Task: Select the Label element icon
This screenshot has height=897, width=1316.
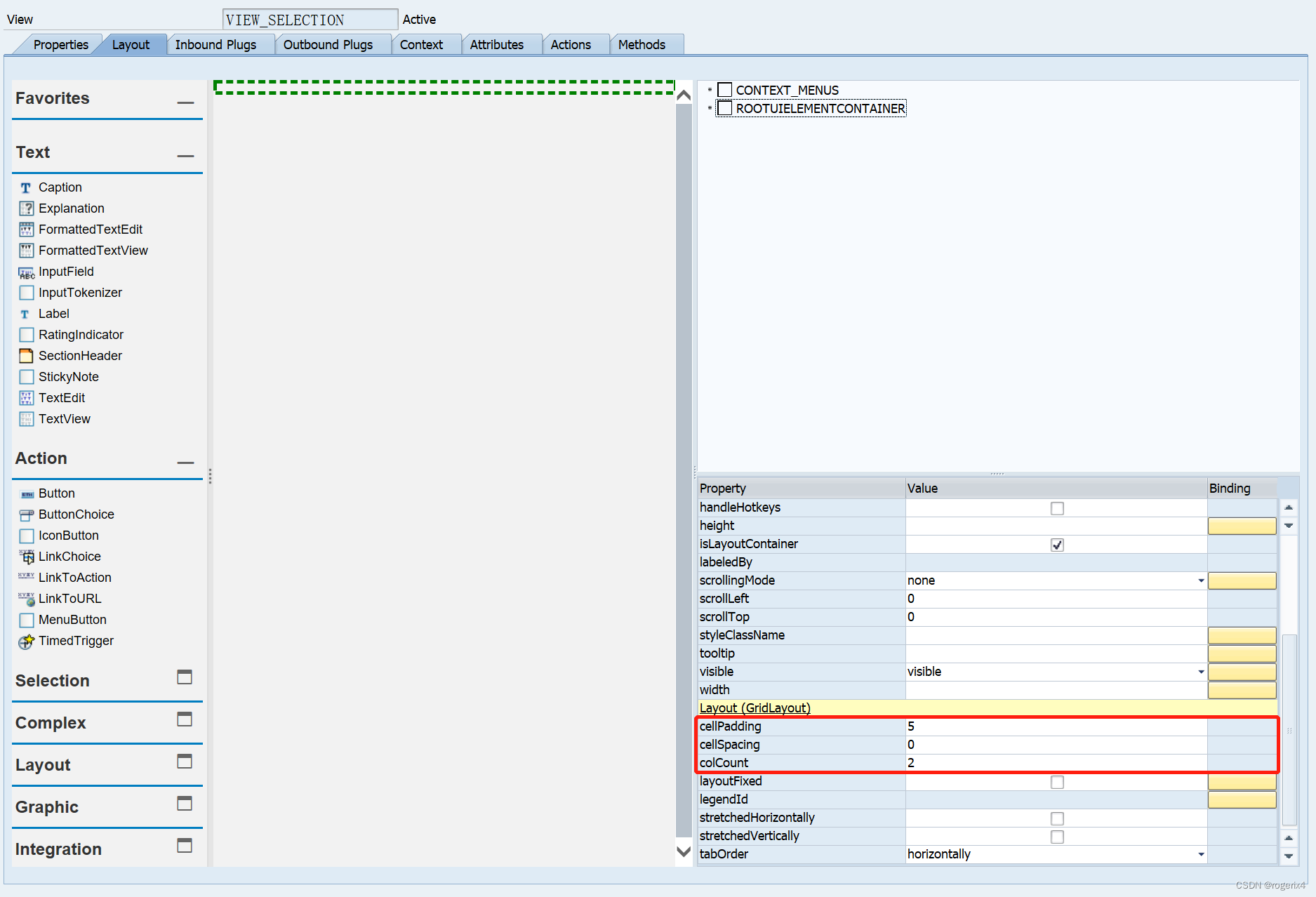Action: coord(26,314)
